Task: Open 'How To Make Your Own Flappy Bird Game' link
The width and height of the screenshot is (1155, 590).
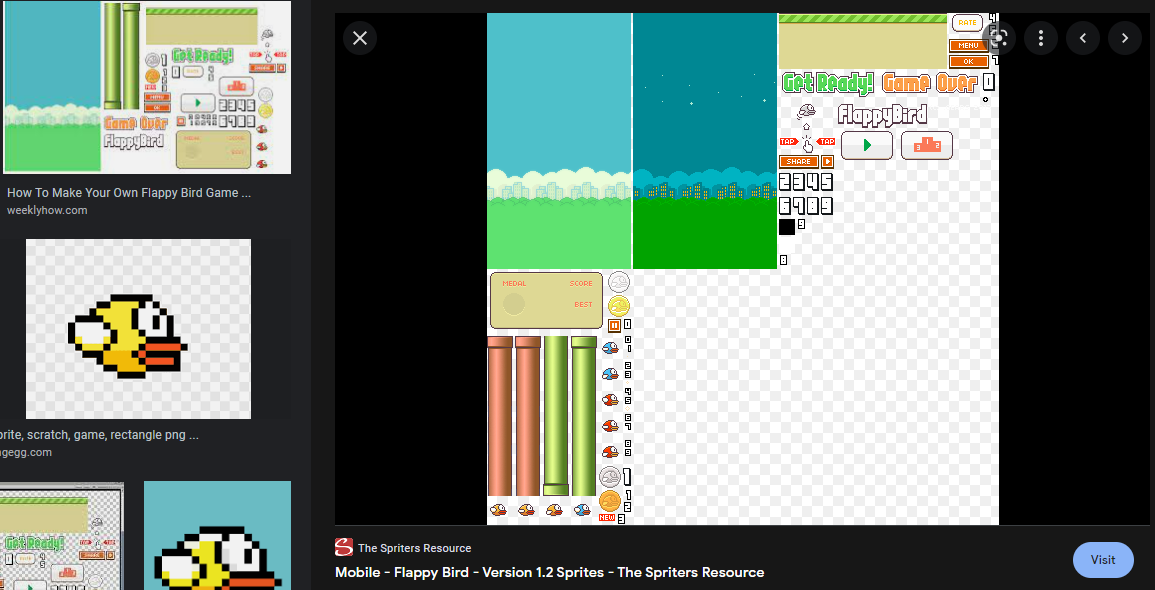Action: [x=129, y=193]
